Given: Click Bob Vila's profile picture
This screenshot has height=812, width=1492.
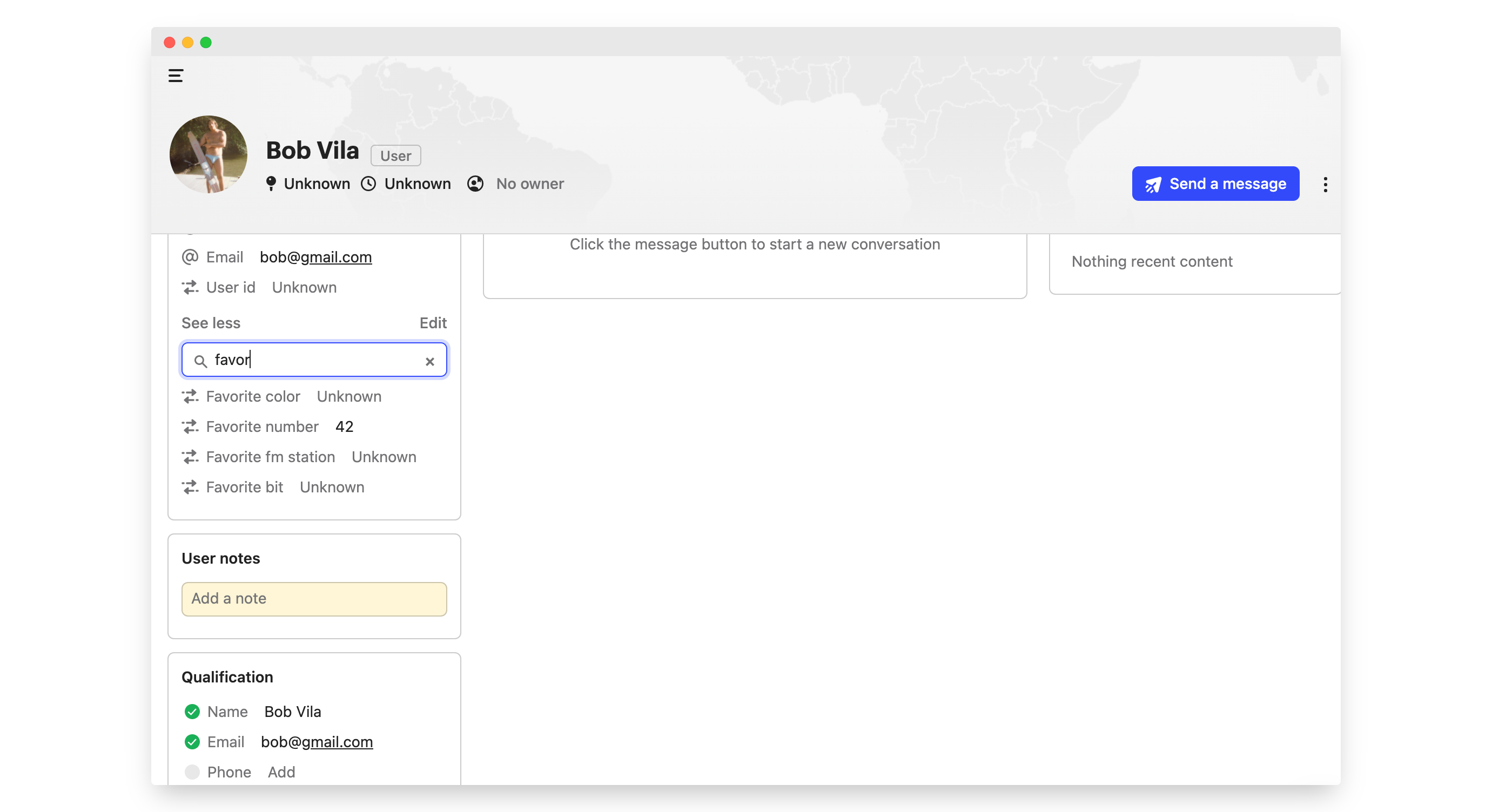Looking at the screenshot, I should (x=209, y=154).
